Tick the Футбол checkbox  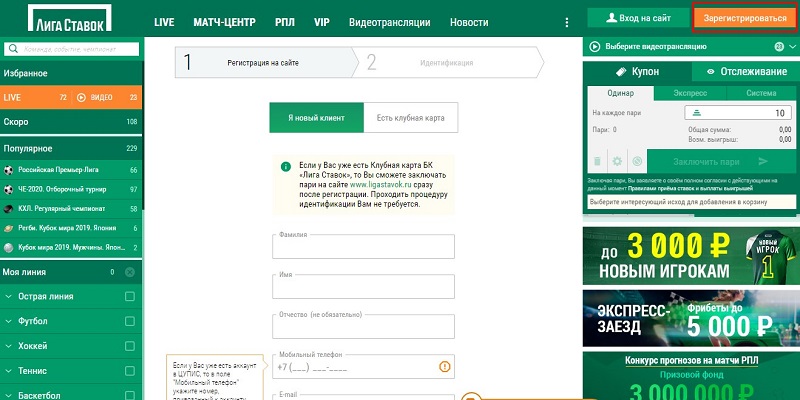coord(129,322)
